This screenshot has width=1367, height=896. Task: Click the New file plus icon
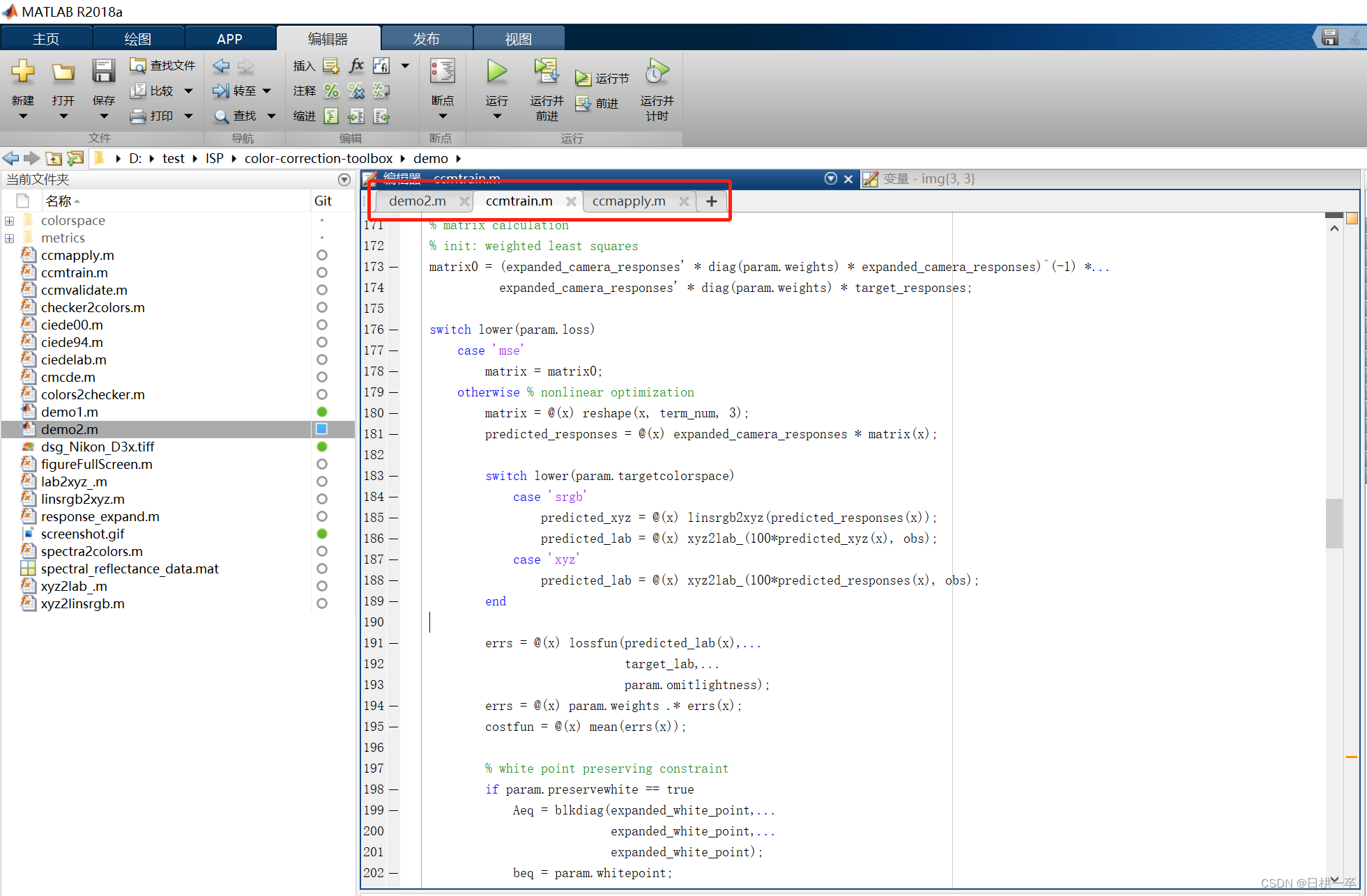22,72
